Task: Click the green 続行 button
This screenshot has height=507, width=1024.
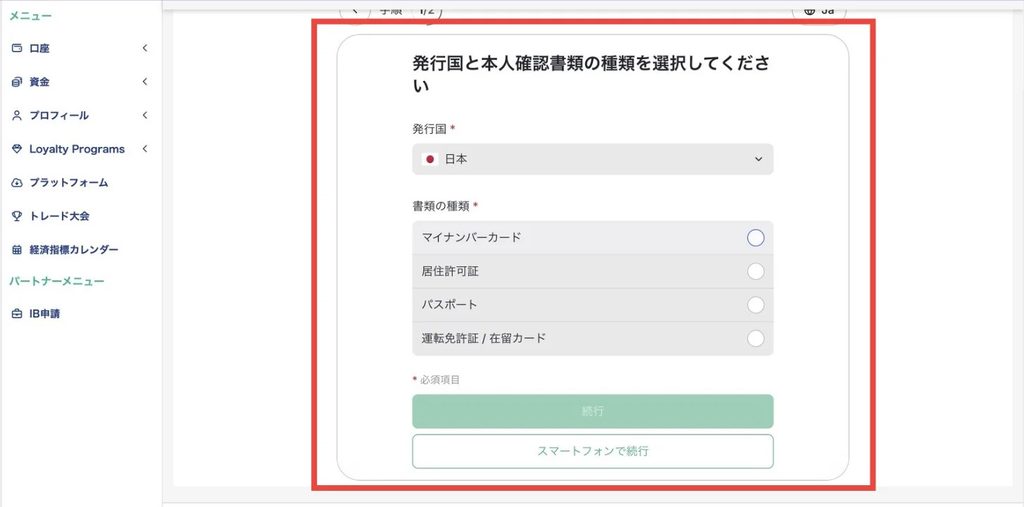Action: [593, 411]
